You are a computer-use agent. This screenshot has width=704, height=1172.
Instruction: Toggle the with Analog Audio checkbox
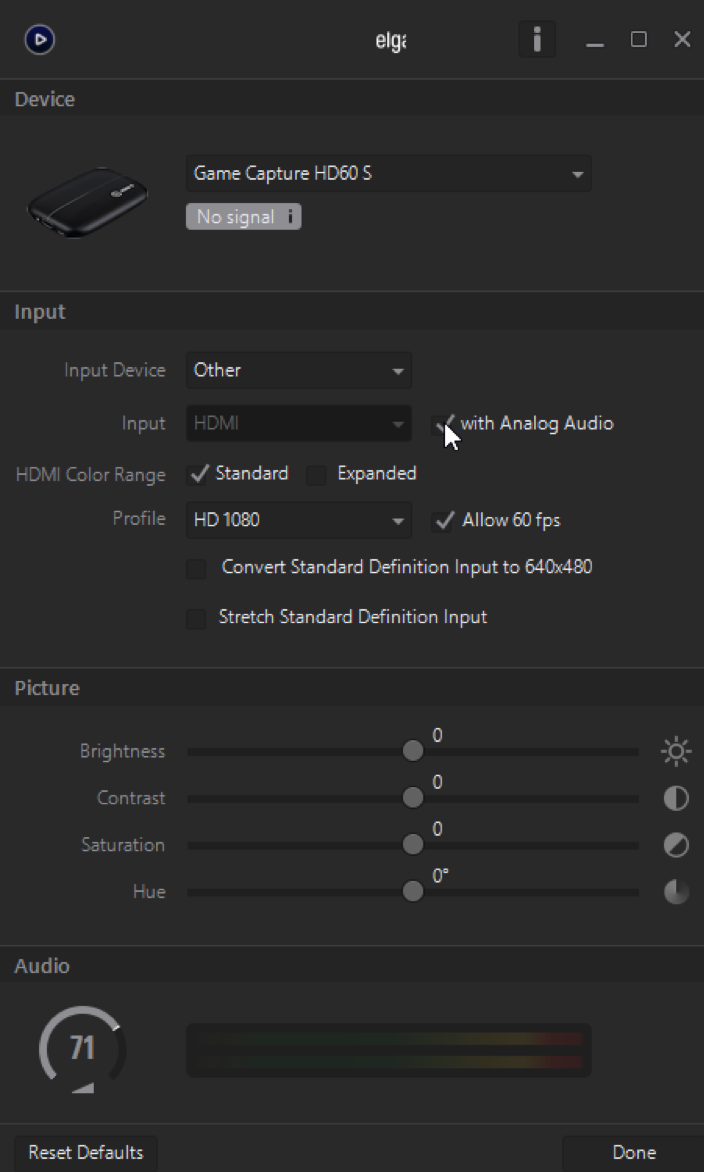pyautogui.click(x=441, y=425)
